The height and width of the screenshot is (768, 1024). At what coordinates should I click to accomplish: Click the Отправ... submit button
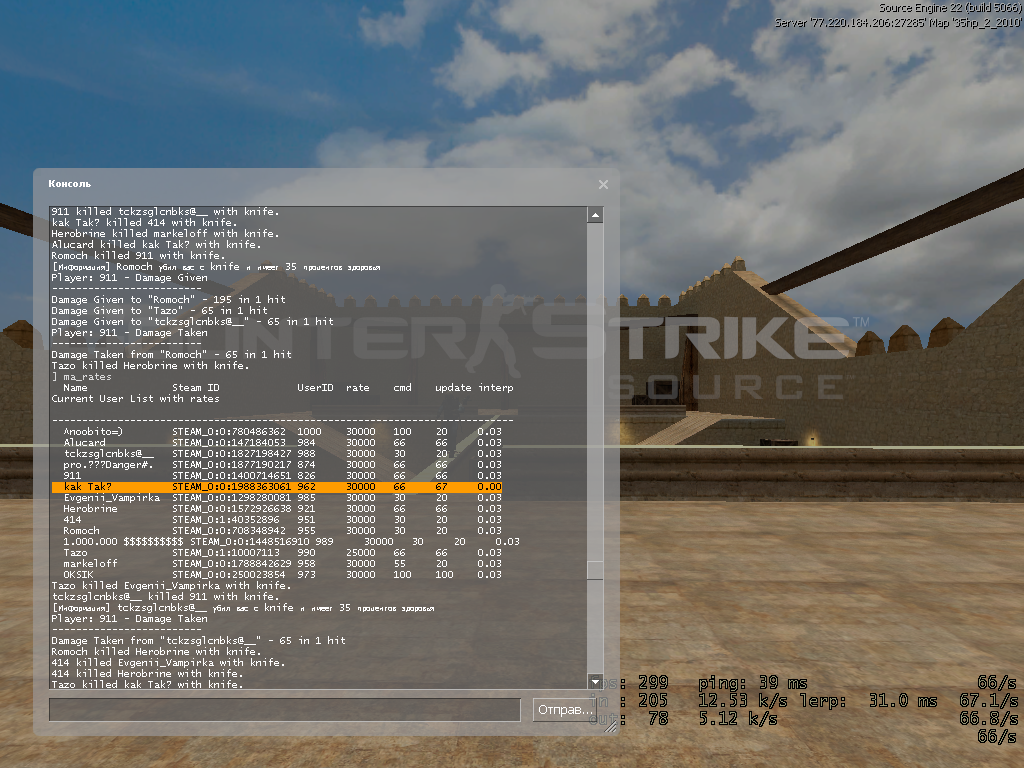564,709
